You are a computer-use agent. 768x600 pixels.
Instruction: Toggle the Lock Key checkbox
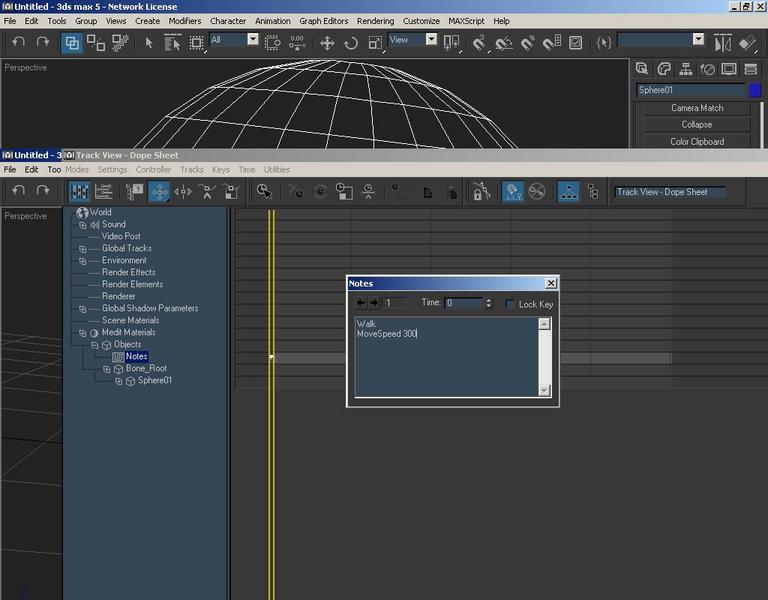(x=509, y=304)
